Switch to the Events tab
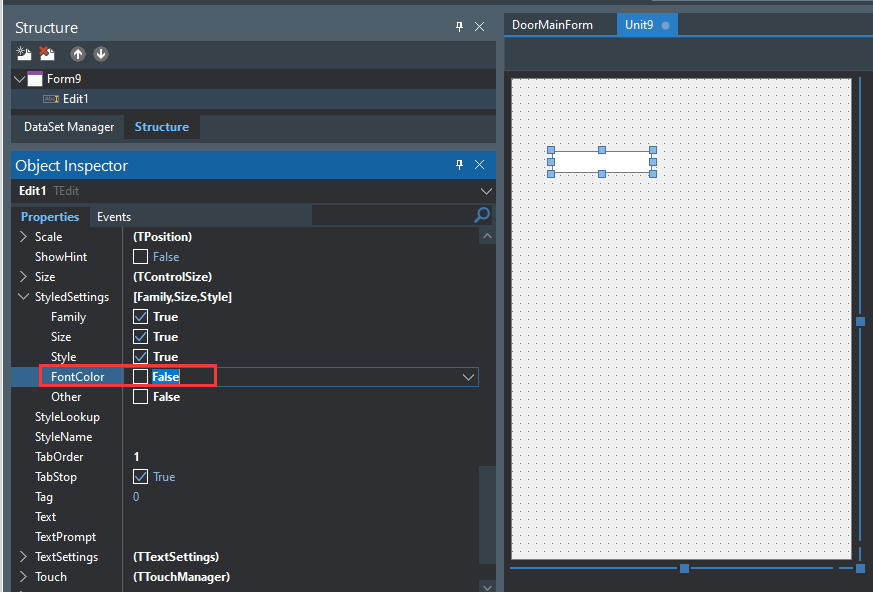Screen dimensions: 873x592 click(x=114, y=217)
